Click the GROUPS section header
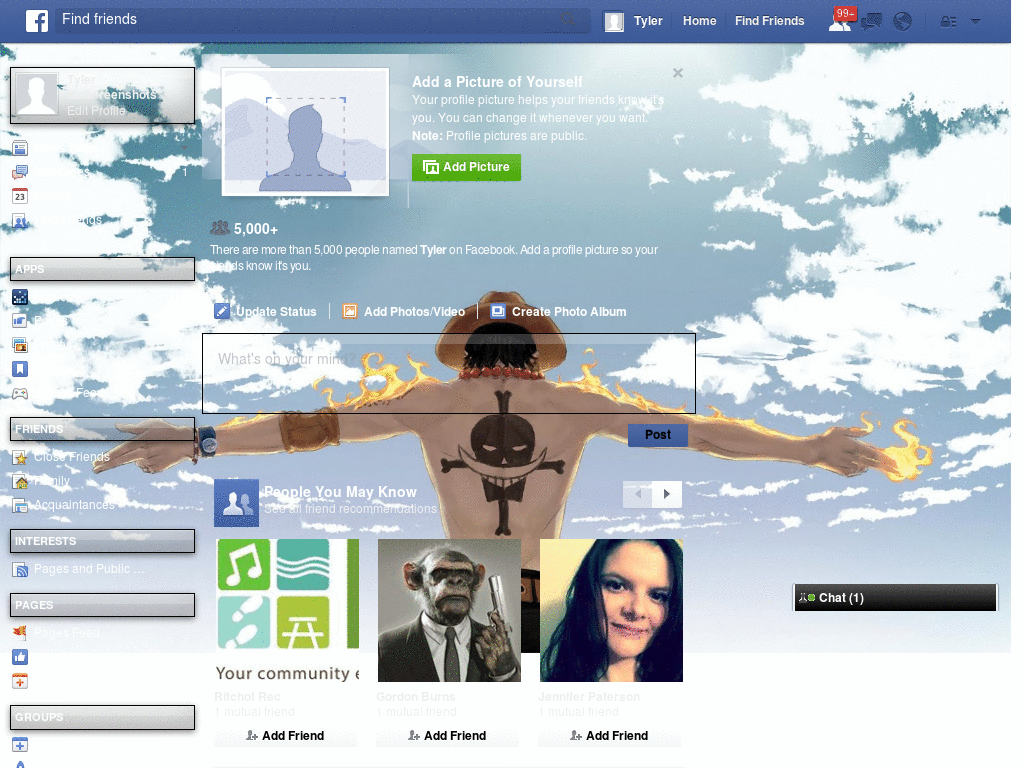Viewport: 1024px width, 768px height. click(103, 717)
